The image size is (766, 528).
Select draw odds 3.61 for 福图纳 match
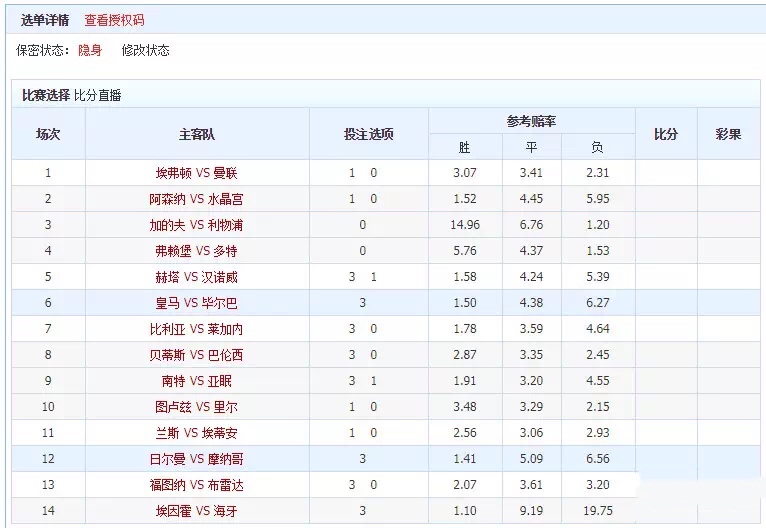[532, 485]
